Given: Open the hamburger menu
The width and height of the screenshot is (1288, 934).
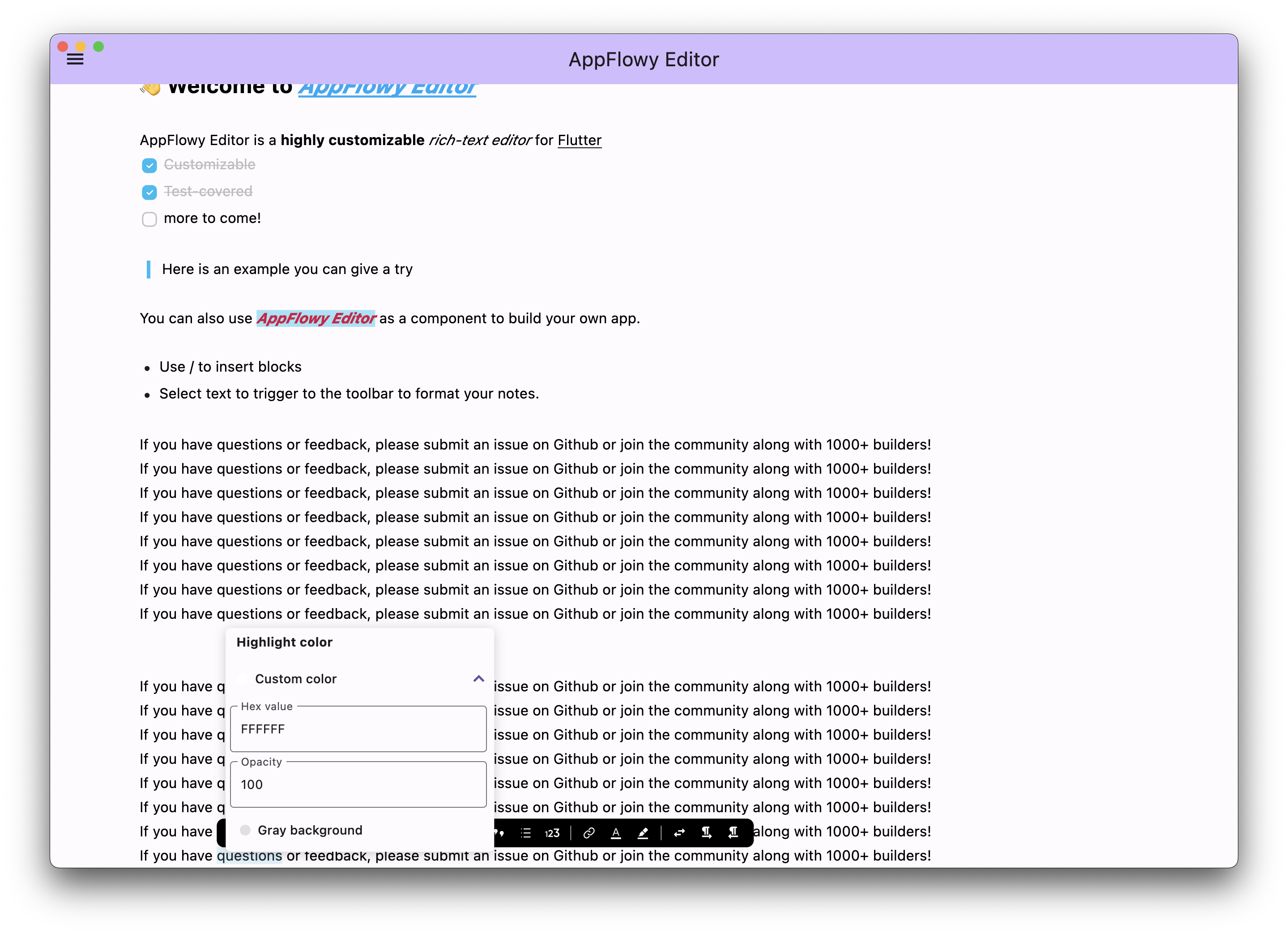Looking at the screenshot, I should (x=74, y=59).
